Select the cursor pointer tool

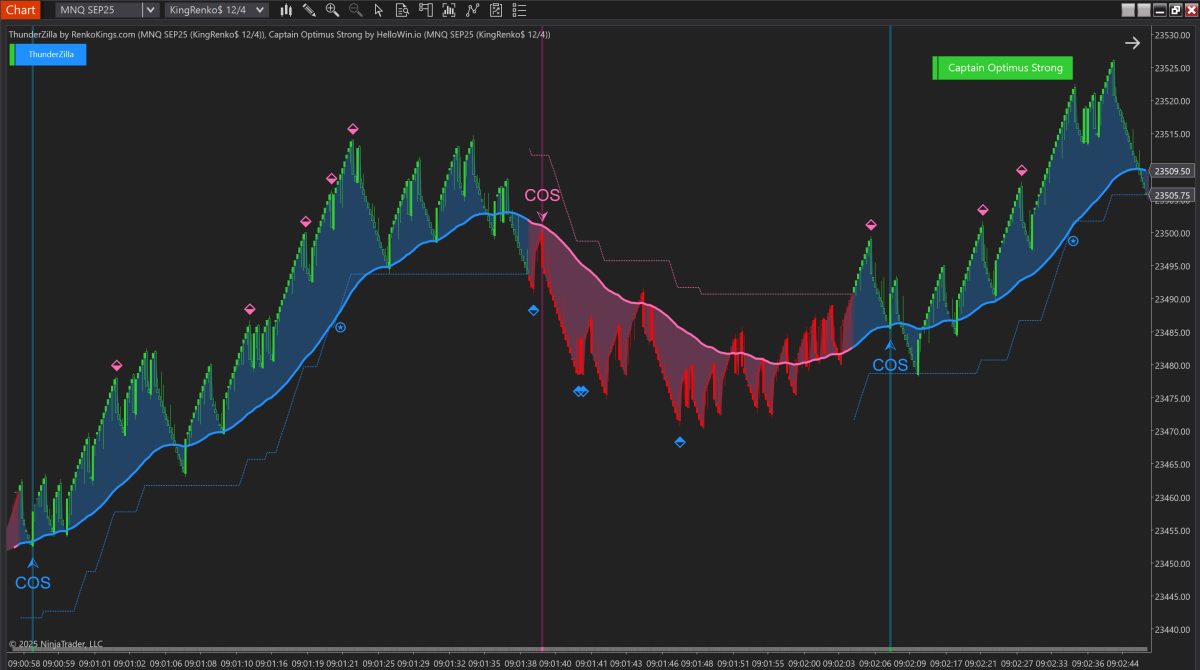pos(378,10)
